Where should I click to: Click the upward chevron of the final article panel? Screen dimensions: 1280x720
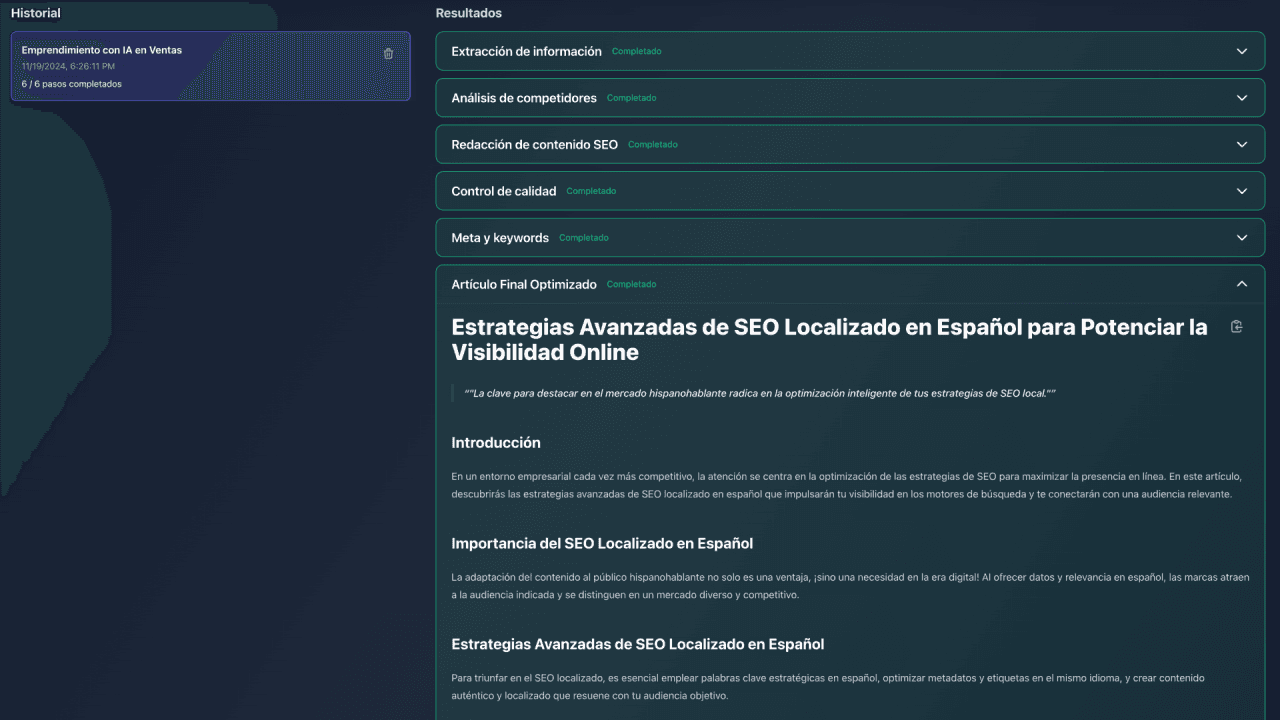(1242, 283)
